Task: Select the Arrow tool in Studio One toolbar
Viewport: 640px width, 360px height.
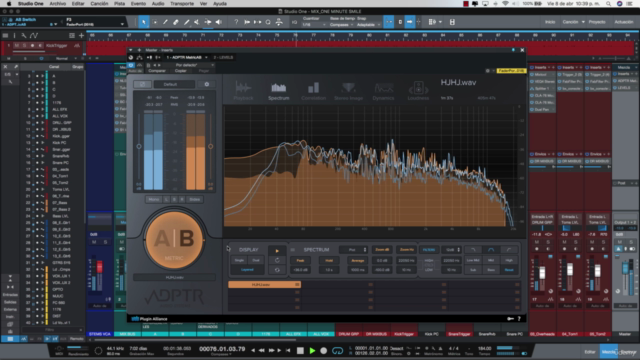Action: pyautogui.click(x=144, y=22)
